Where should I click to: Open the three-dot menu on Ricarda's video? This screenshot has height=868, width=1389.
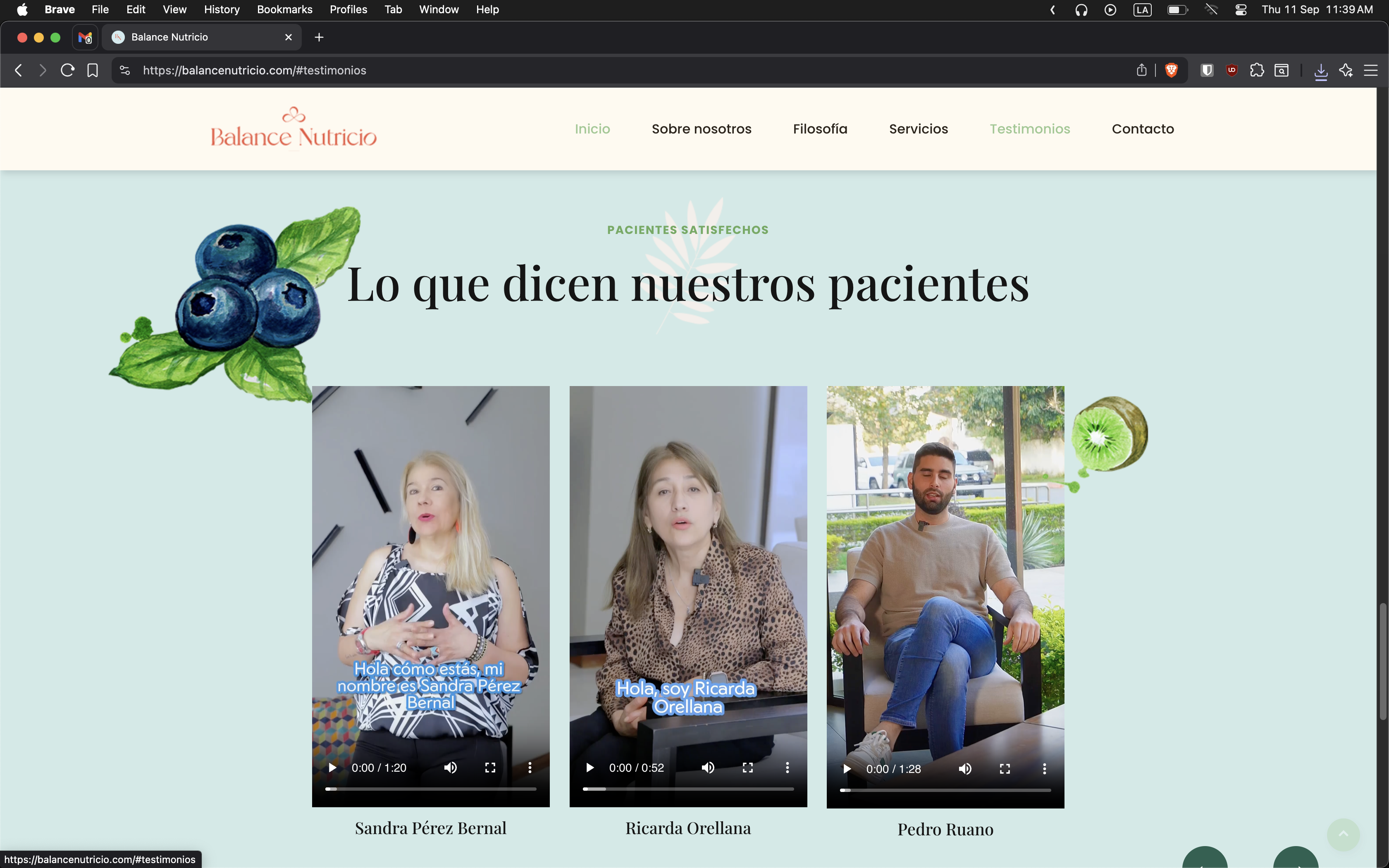pos(787,768)
